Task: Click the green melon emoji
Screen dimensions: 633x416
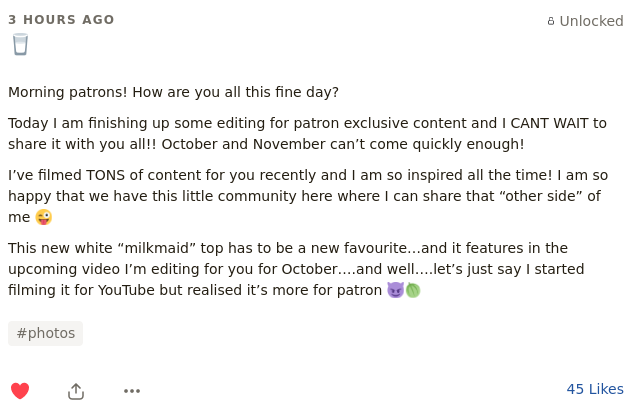Action: coord(413,290)
